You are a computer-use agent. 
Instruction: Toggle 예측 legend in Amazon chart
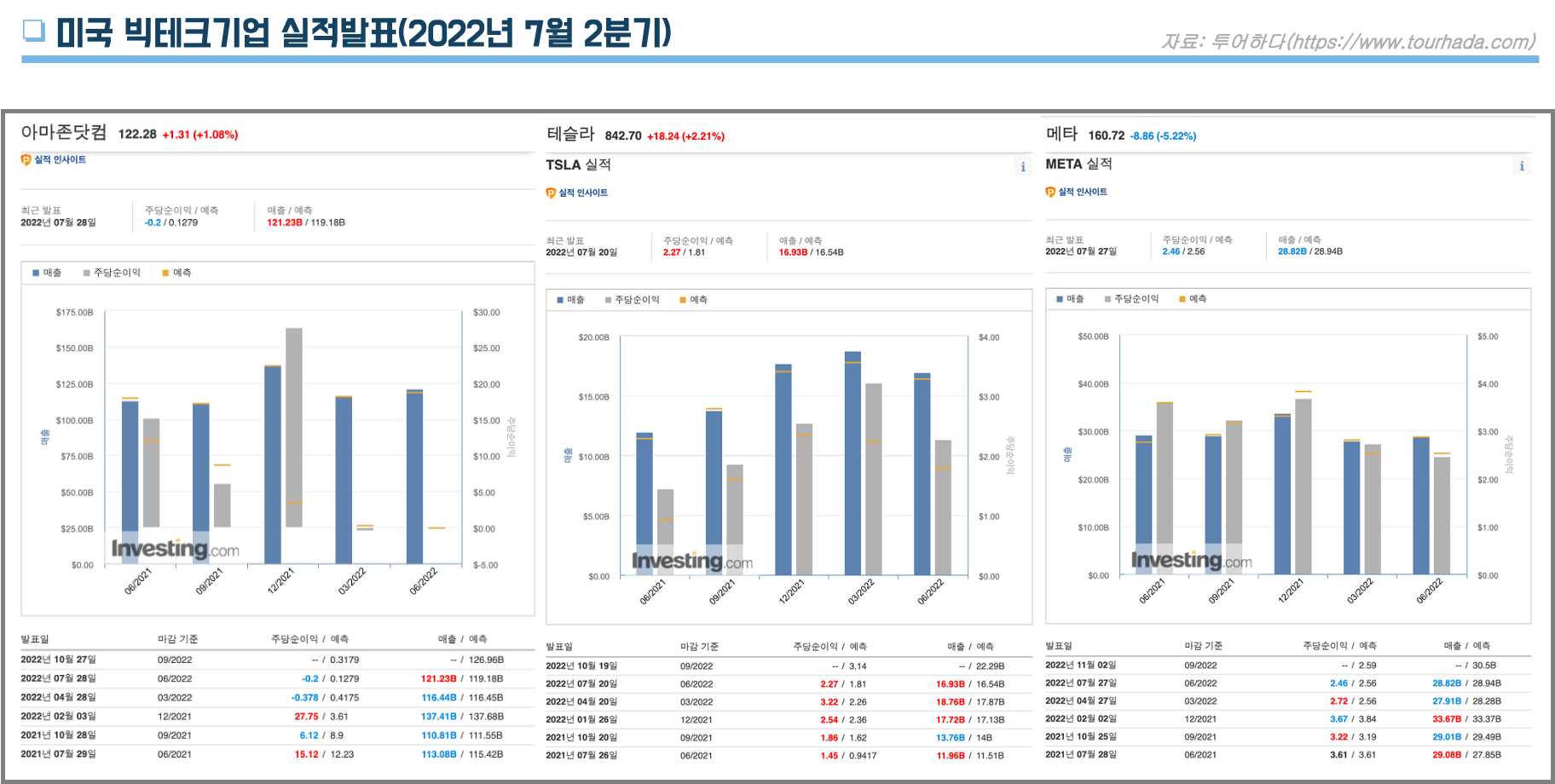point(176,273)
